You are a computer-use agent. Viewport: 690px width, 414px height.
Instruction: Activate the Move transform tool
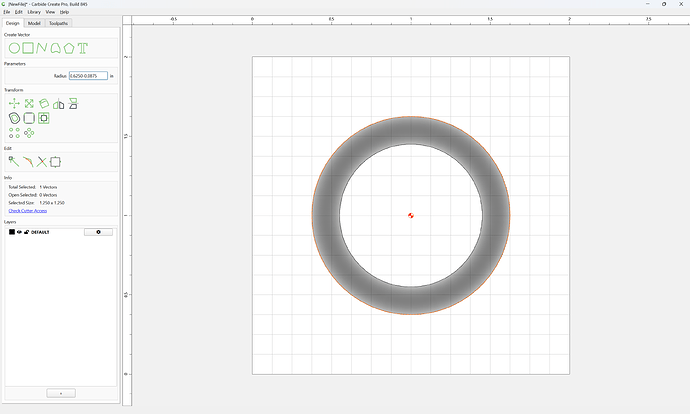[x=14, y=104]
